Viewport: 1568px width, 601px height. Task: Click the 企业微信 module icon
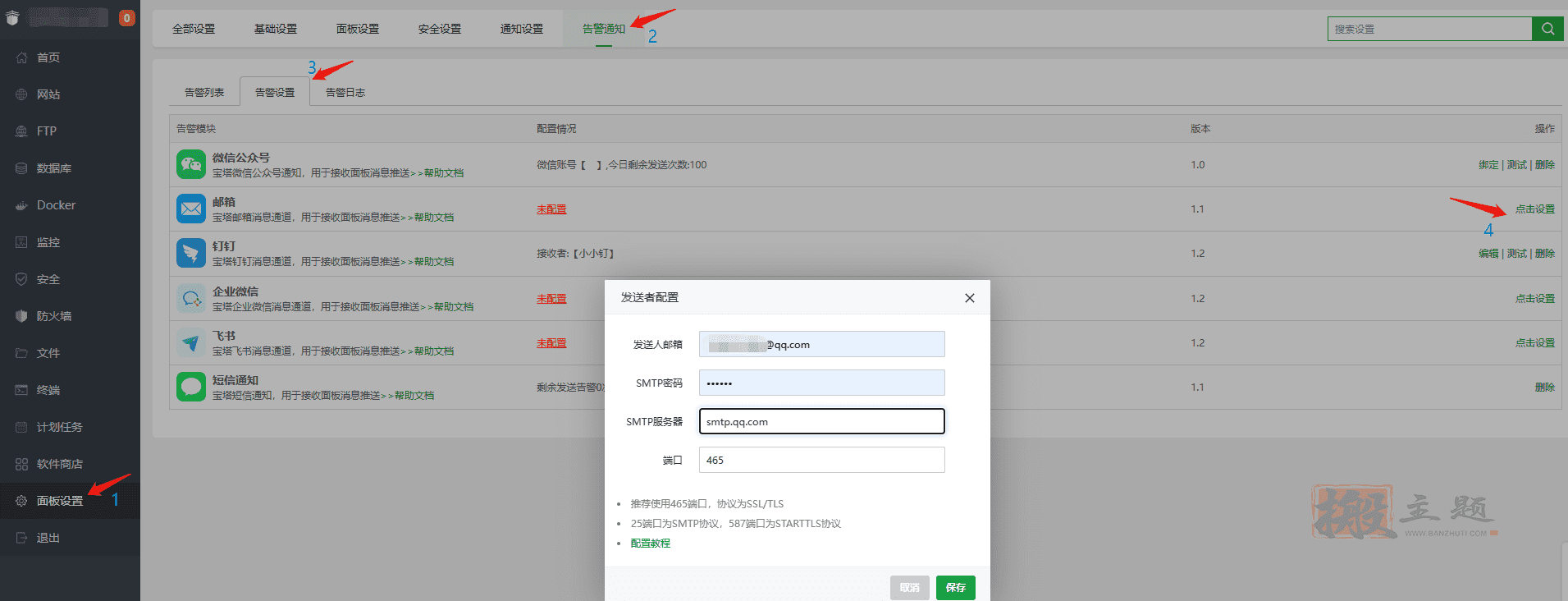click(191, 298)
